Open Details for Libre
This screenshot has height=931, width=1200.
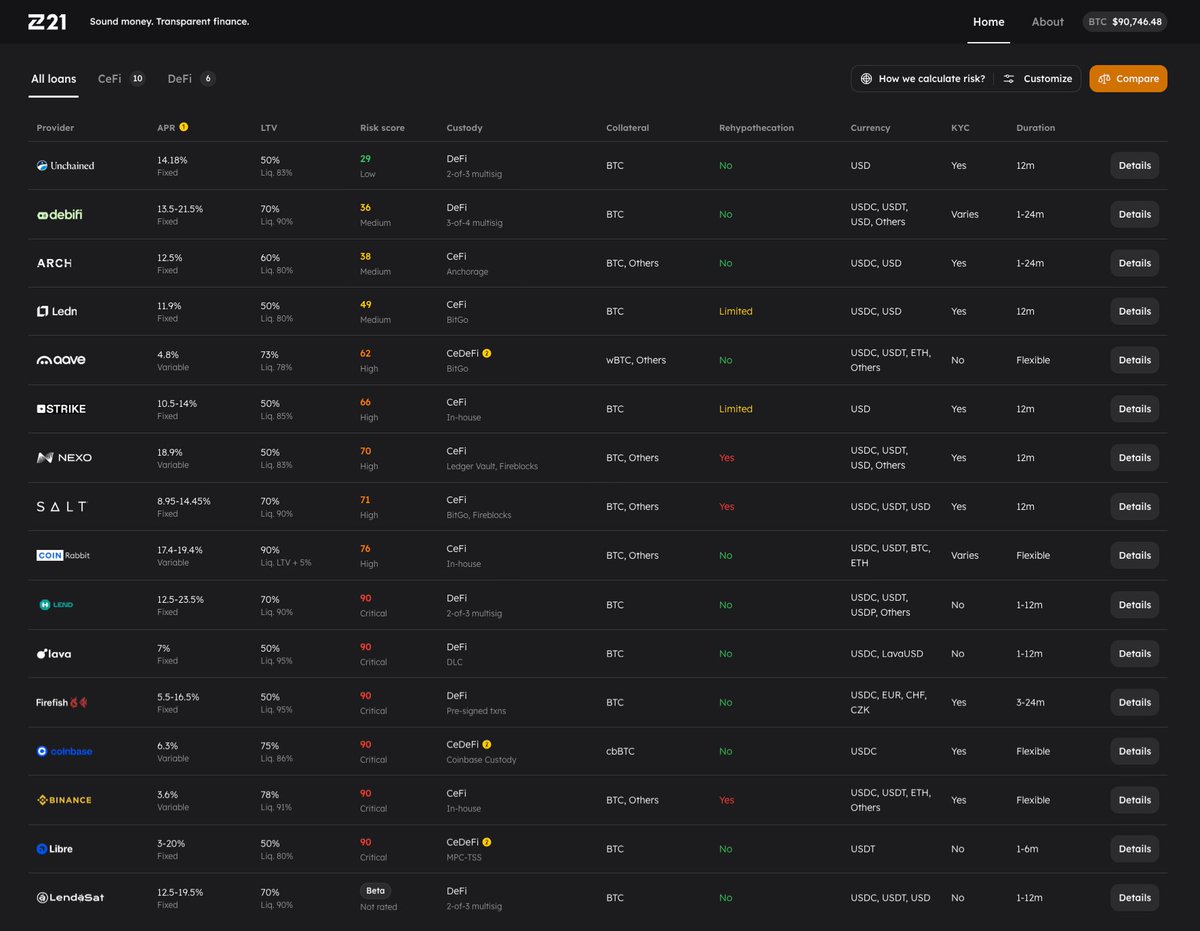(x=1135, y=849)
